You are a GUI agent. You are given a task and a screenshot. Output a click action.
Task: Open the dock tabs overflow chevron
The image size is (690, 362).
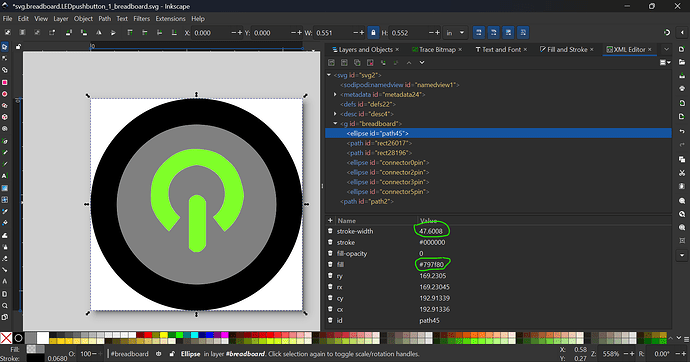[x=666, y=49]
